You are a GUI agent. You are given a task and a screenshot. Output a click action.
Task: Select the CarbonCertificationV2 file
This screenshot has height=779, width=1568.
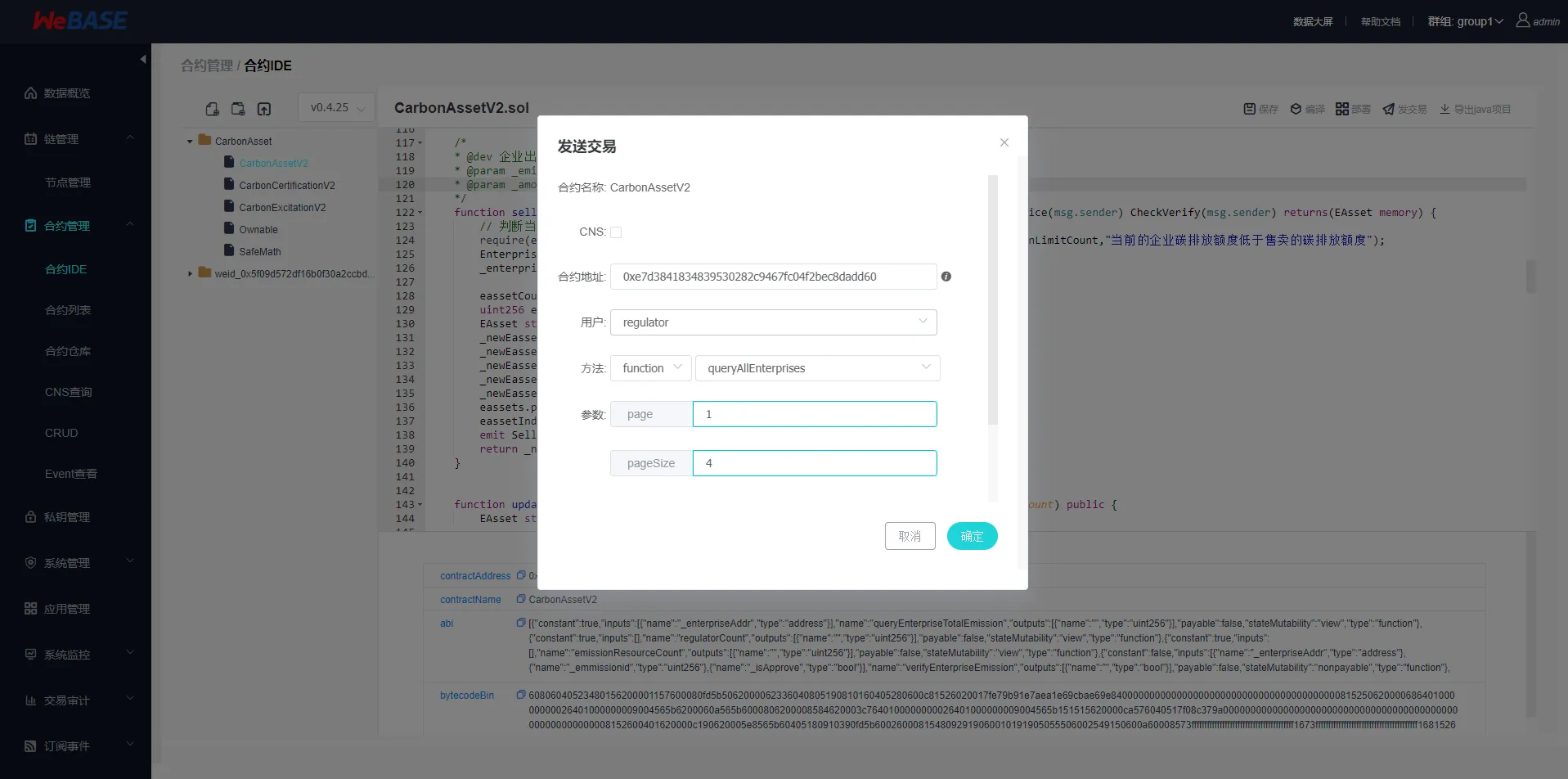(x=287, y=186)
